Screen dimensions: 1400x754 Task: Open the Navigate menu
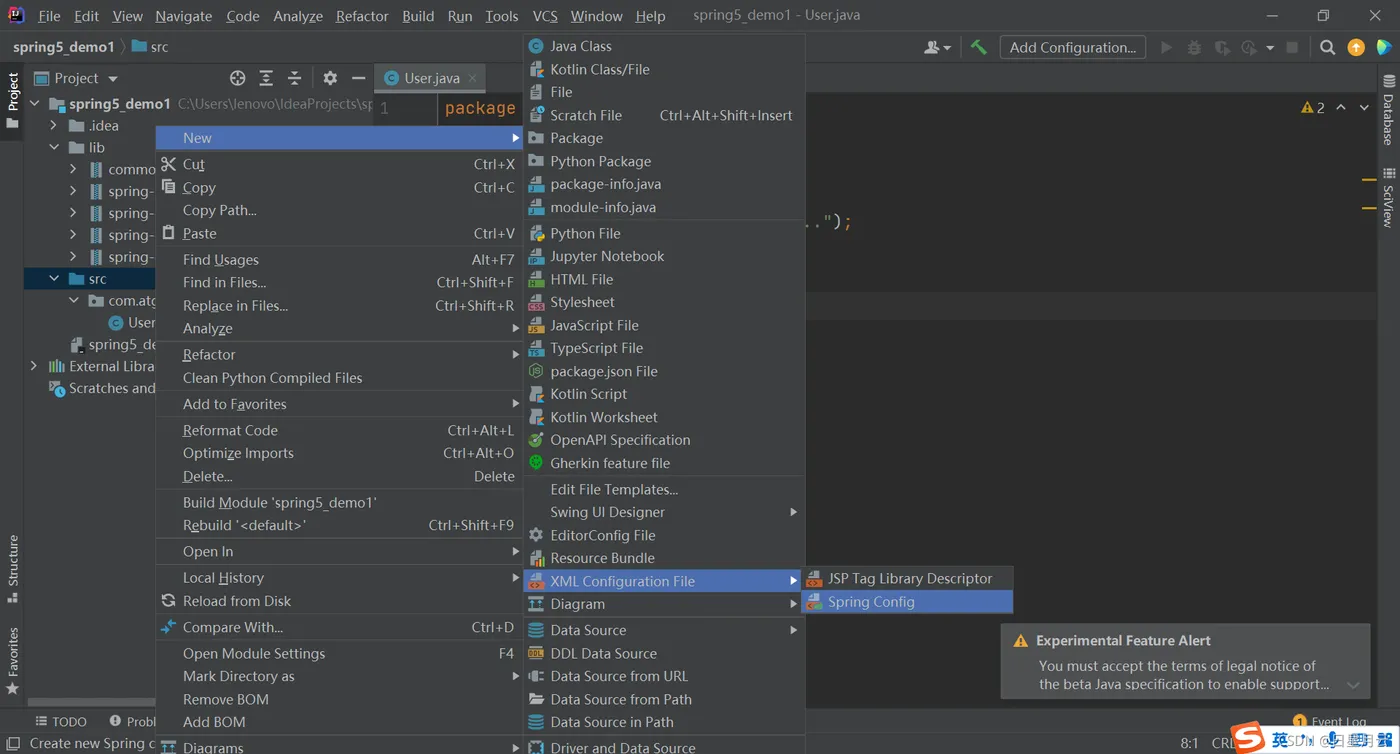click(x=184, y=16)
